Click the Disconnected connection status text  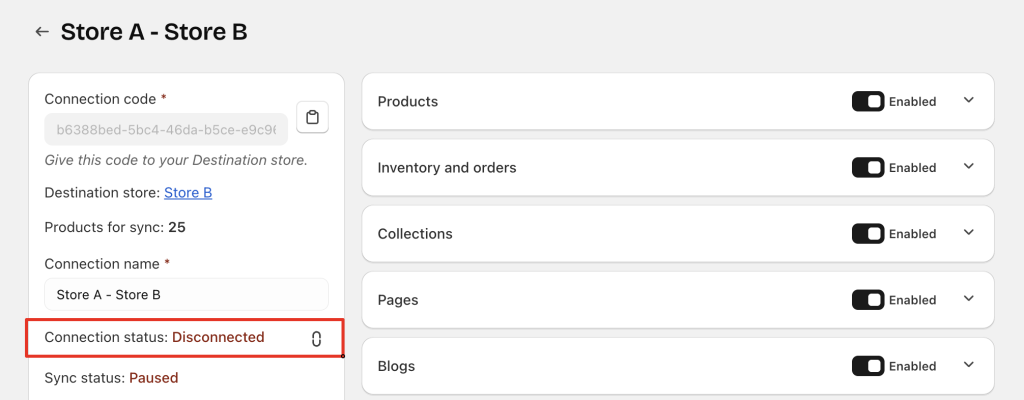[218, 337]
